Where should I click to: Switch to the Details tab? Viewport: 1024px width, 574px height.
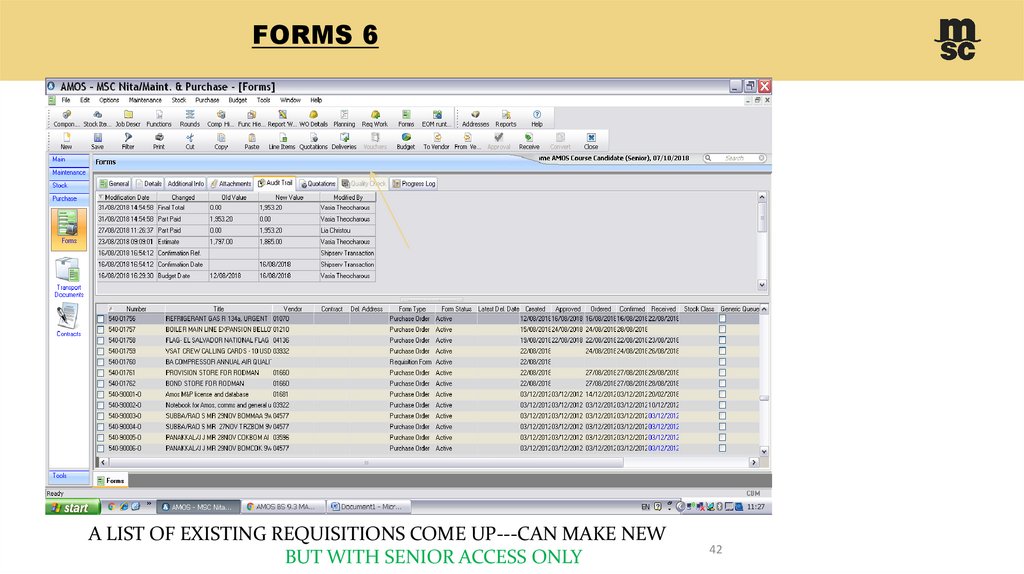coord(149,183)
